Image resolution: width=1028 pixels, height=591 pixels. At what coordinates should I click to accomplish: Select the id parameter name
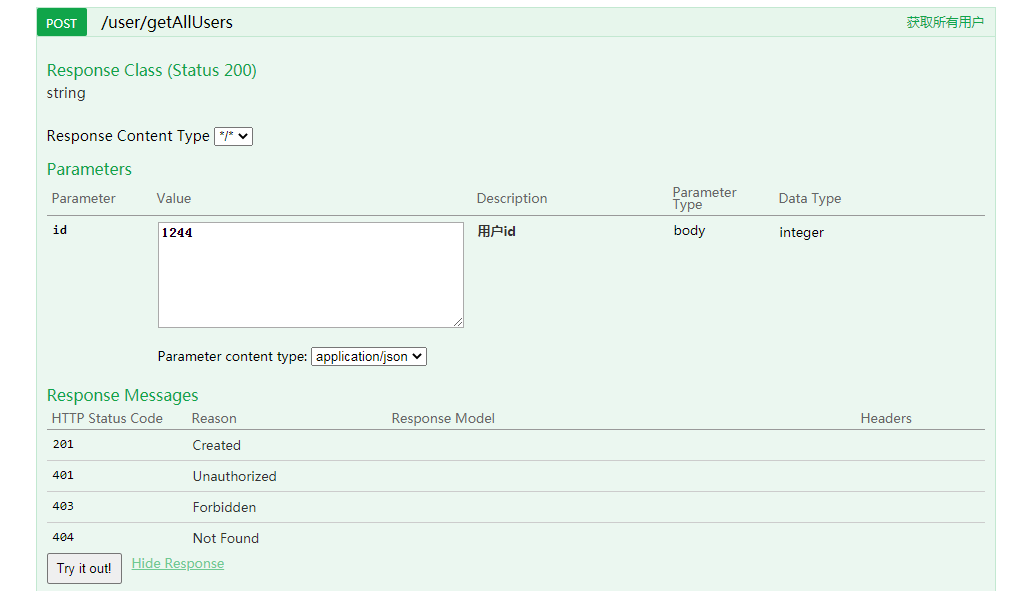(59, 229)
